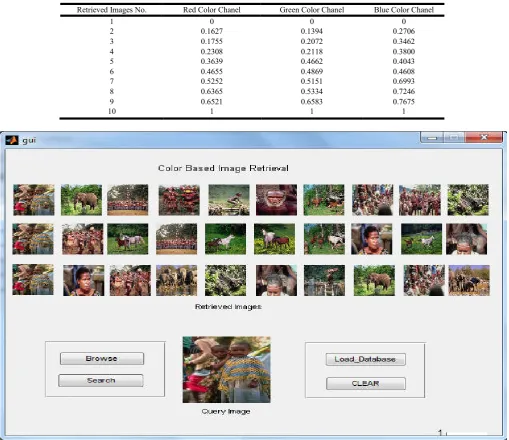Open the elephant herd under blue sky thumbnail
This screenshot has height=440, width=509.
469,280
